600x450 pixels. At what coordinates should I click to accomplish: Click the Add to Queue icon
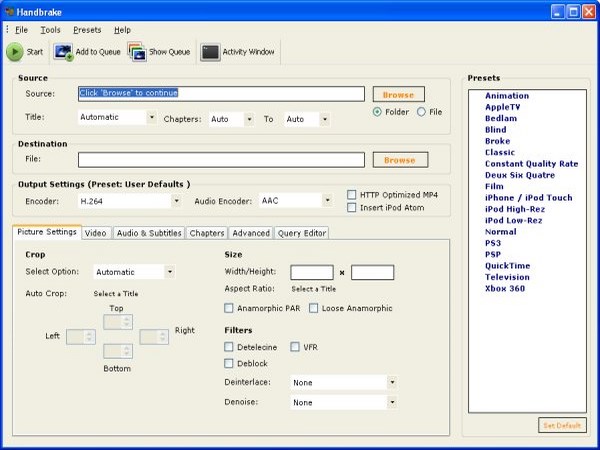point(63,52)
